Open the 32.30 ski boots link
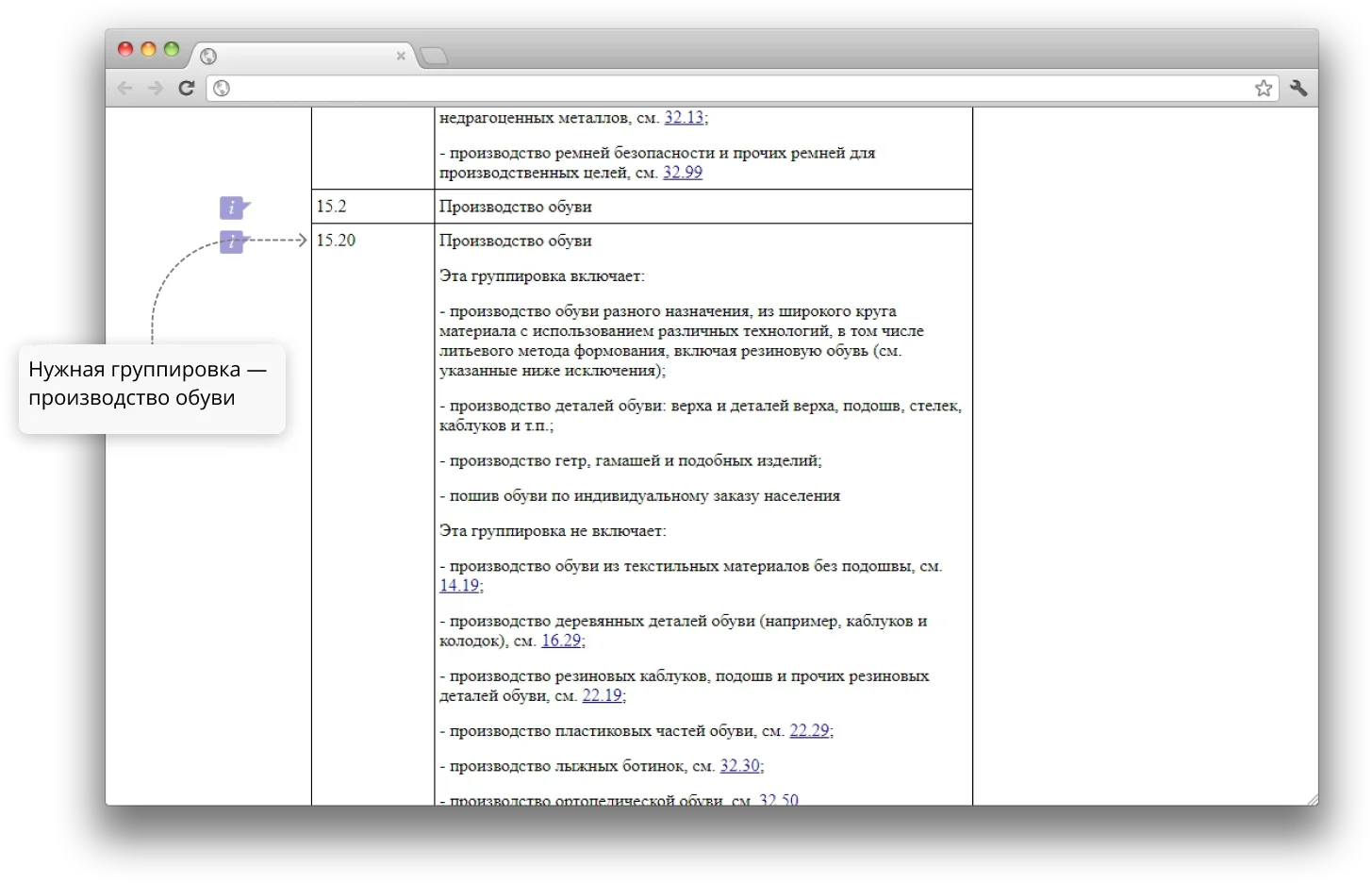1372x883 pixels. click(x=739, y=766)
